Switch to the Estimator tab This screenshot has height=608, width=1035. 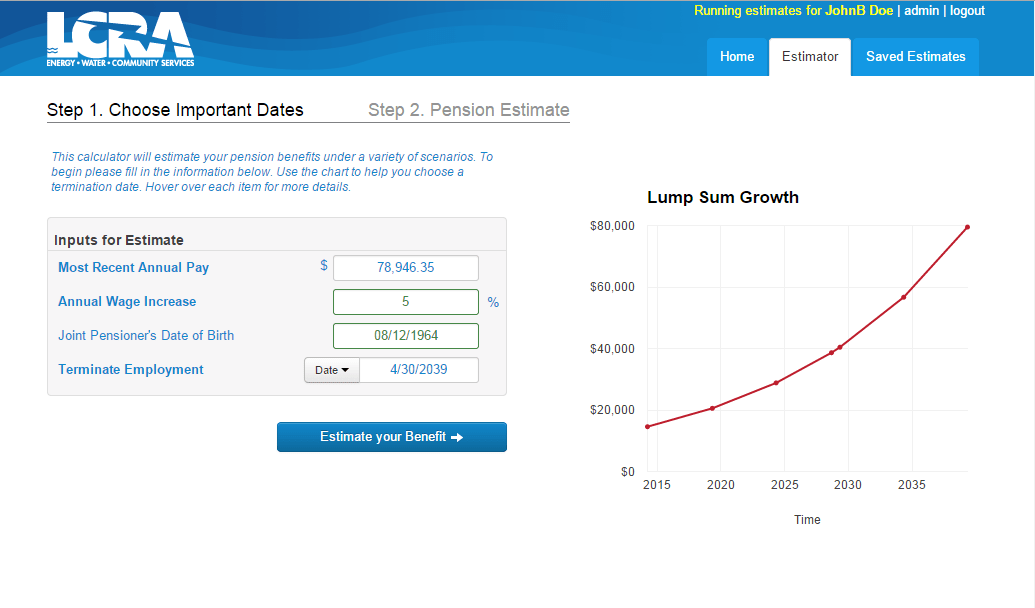point(810,57)
